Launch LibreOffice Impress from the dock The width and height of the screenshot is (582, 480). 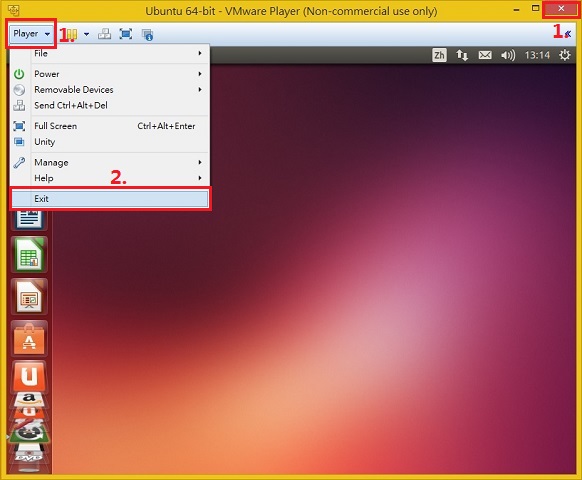29,297
